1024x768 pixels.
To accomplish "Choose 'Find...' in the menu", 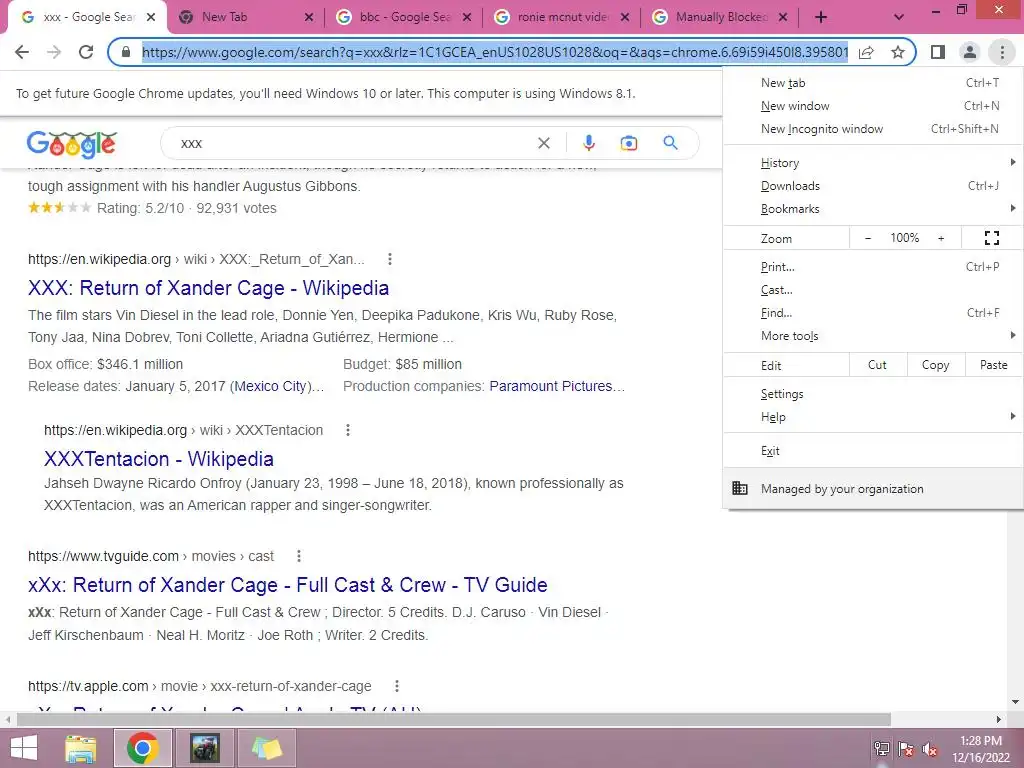I will coord(873,313).
